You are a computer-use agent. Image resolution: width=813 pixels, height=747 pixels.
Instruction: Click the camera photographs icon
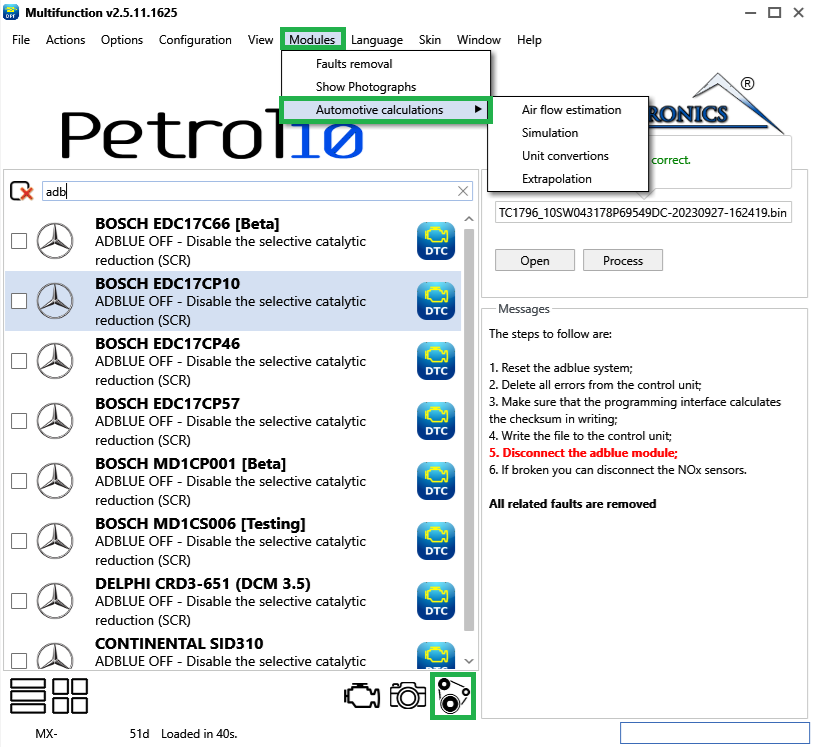click(x=408, y=696)
